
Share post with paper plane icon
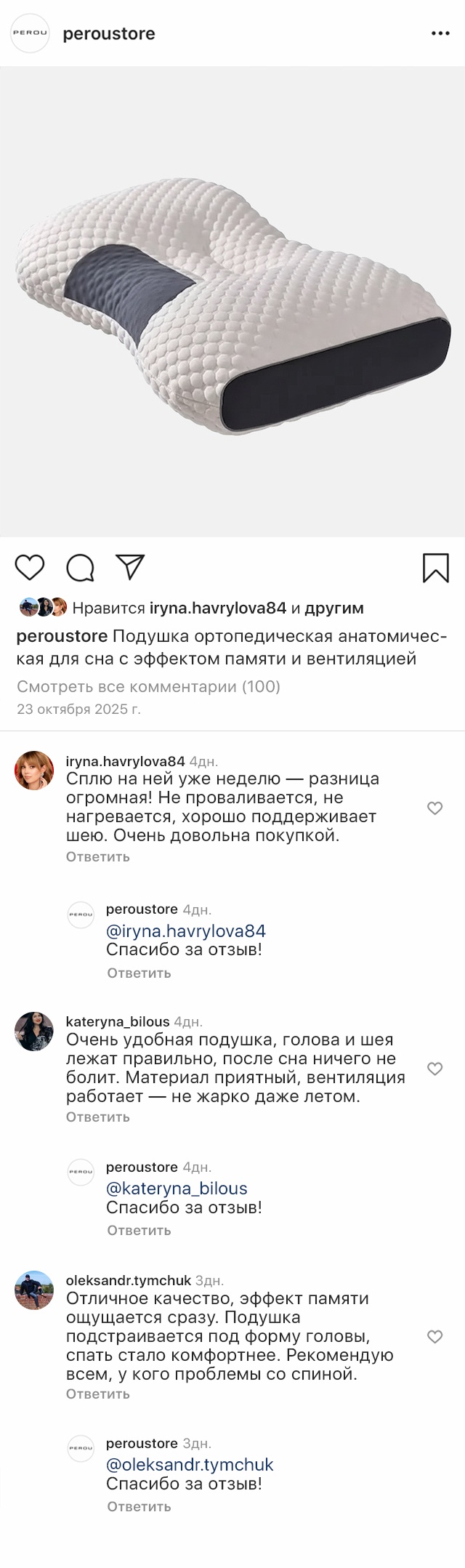(130, 567)
